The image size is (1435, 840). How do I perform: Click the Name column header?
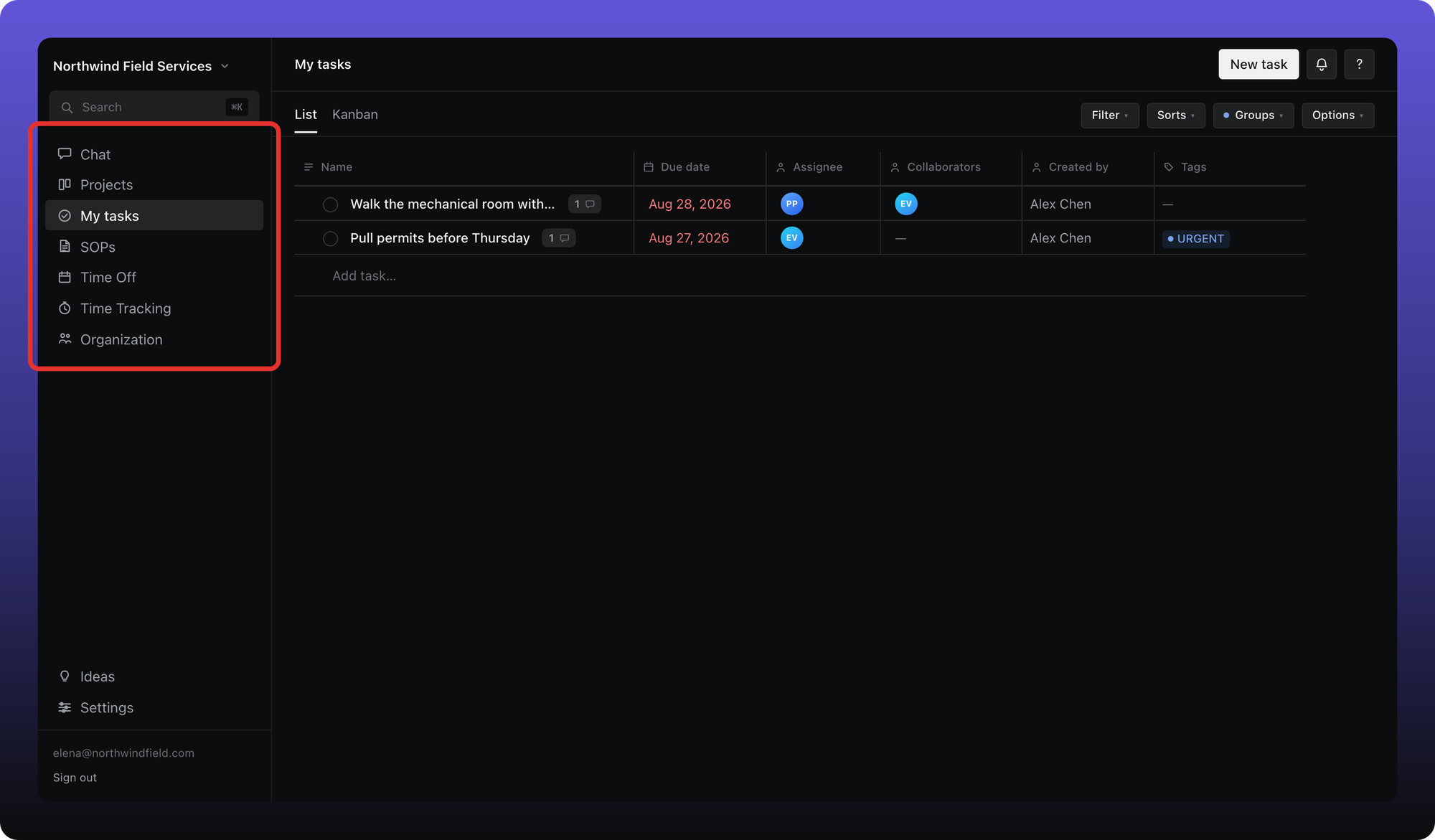coord(464,167)
